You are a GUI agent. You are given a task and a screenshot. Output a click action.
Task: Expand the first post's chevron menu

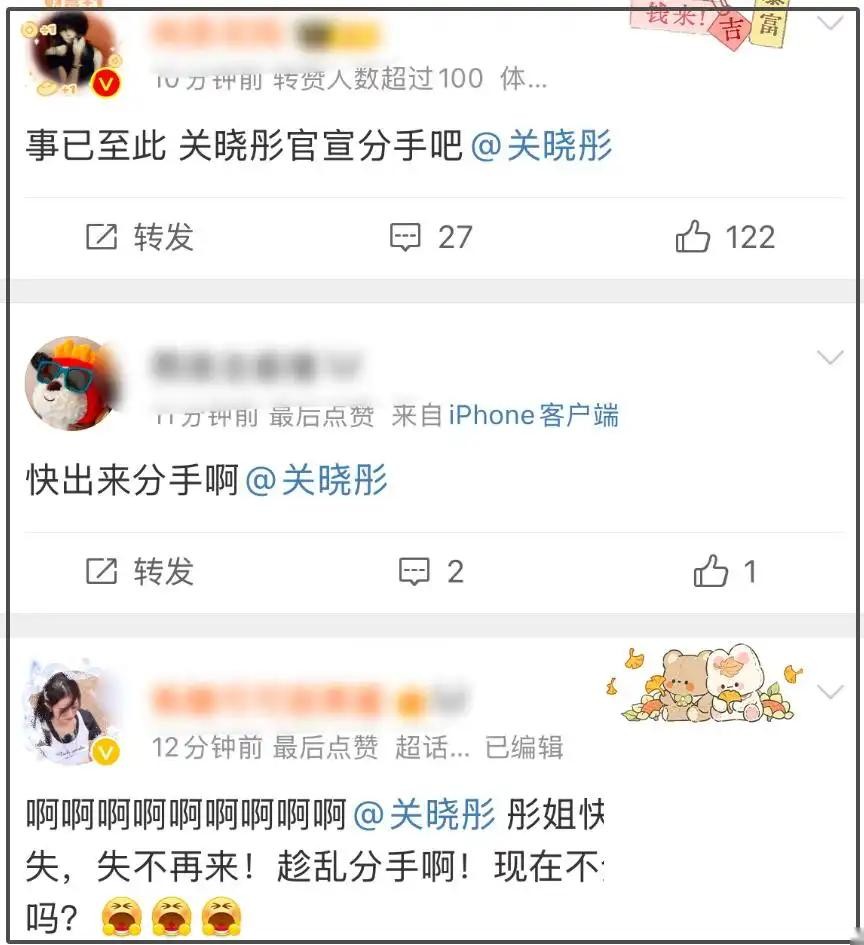click(830, 23)
